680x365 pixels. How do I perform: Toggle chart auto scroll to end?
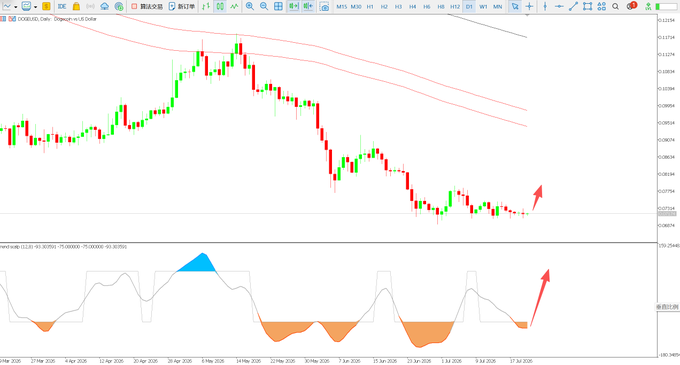[x=294, y=6]
